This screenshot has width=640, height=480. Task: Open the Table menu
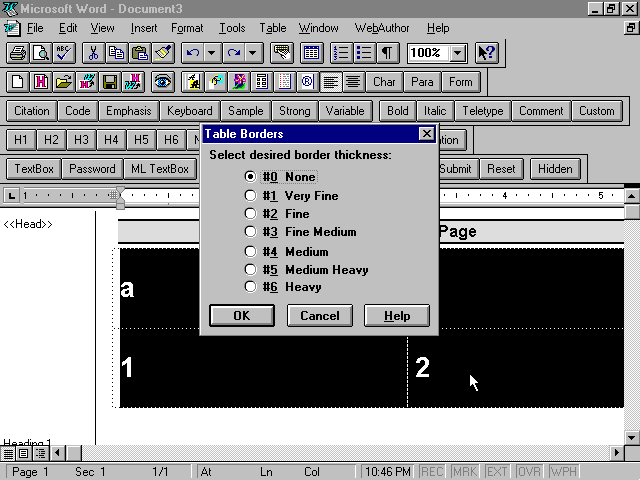point(272,28)
